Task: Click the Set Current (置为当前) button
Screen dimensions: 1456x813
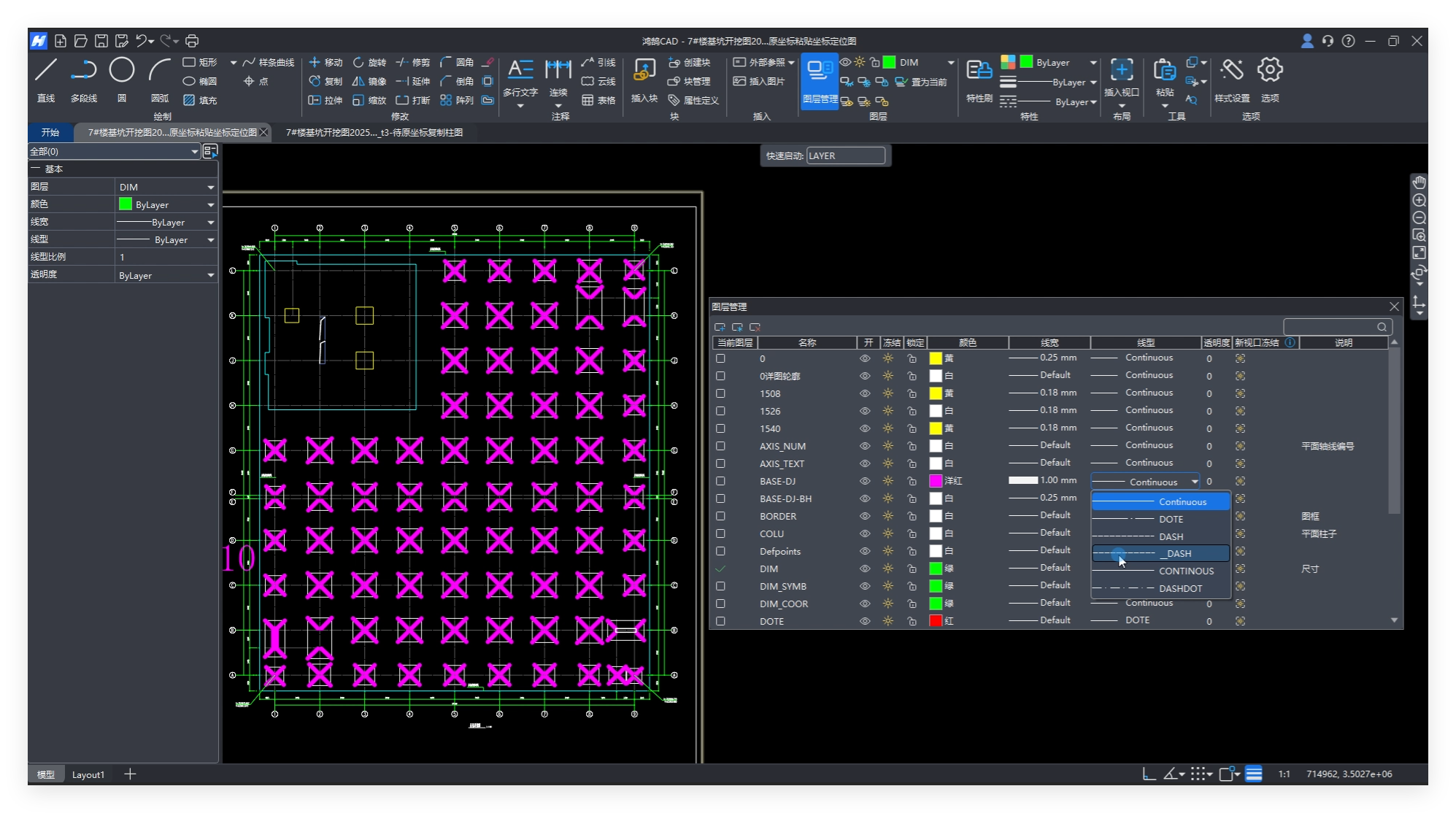Action: [922, 82]
